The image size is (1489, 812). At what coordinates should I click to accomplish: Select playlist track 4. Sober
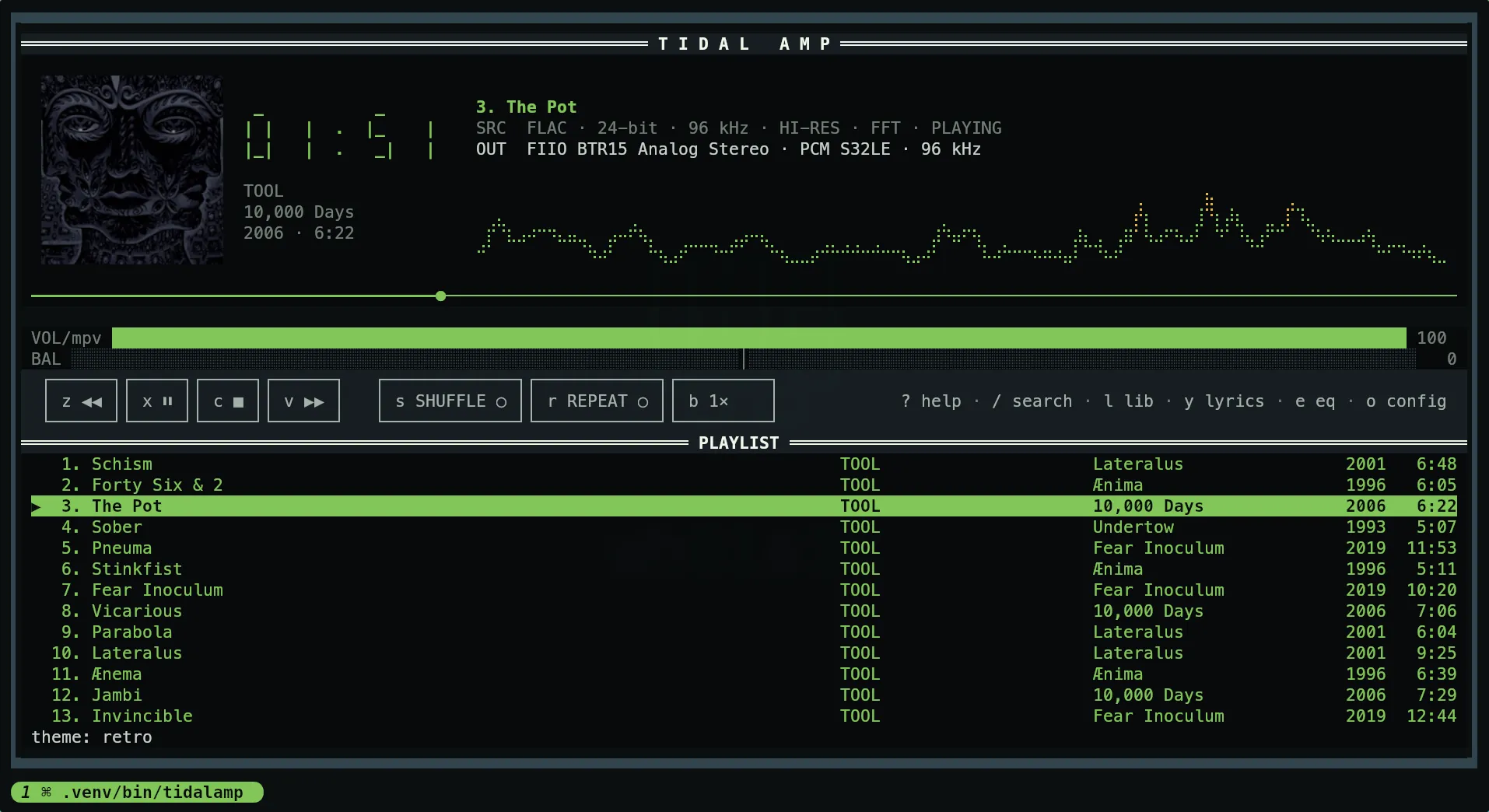point(744,527)
